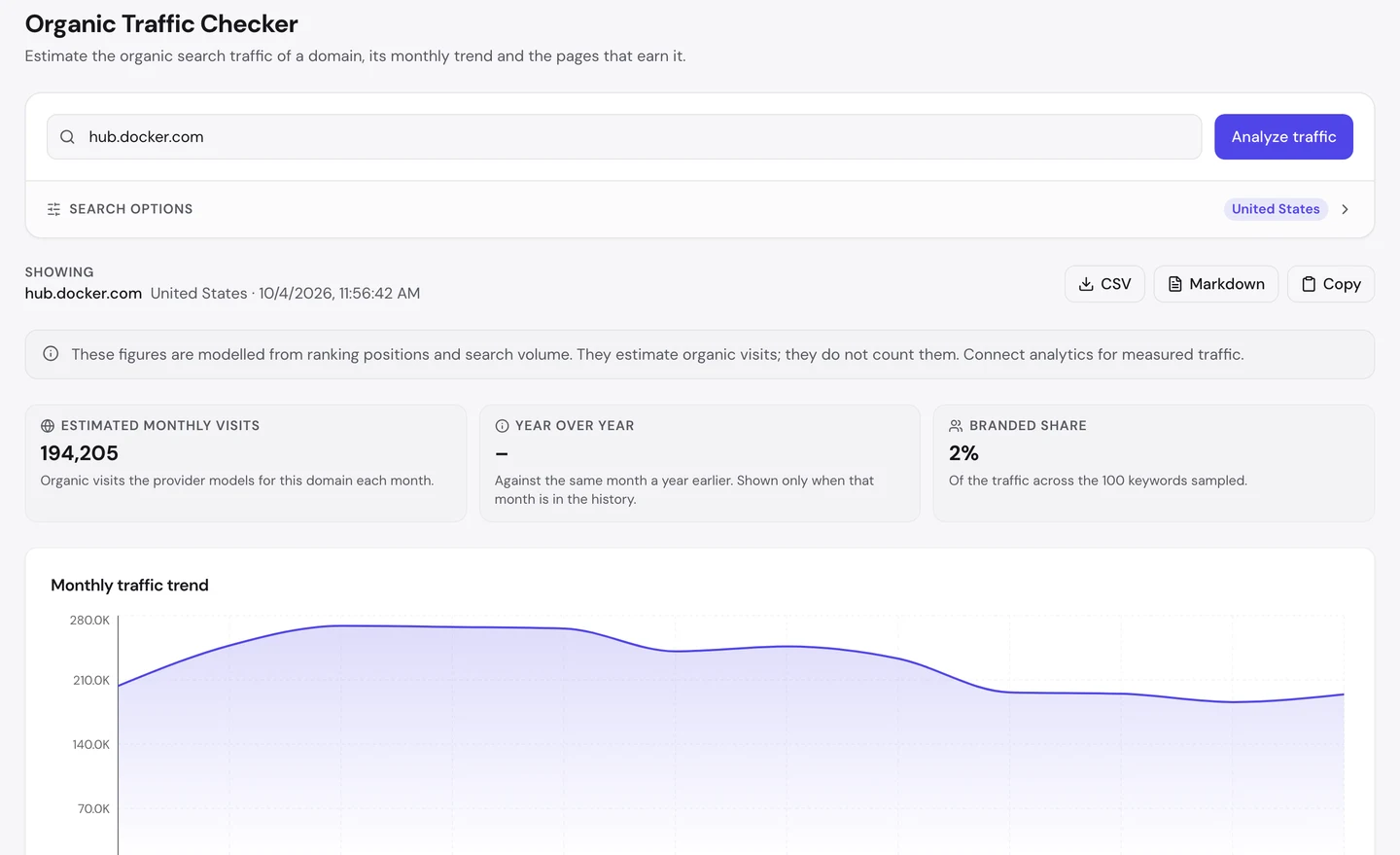Open the United States country selector

point(1276,209)
